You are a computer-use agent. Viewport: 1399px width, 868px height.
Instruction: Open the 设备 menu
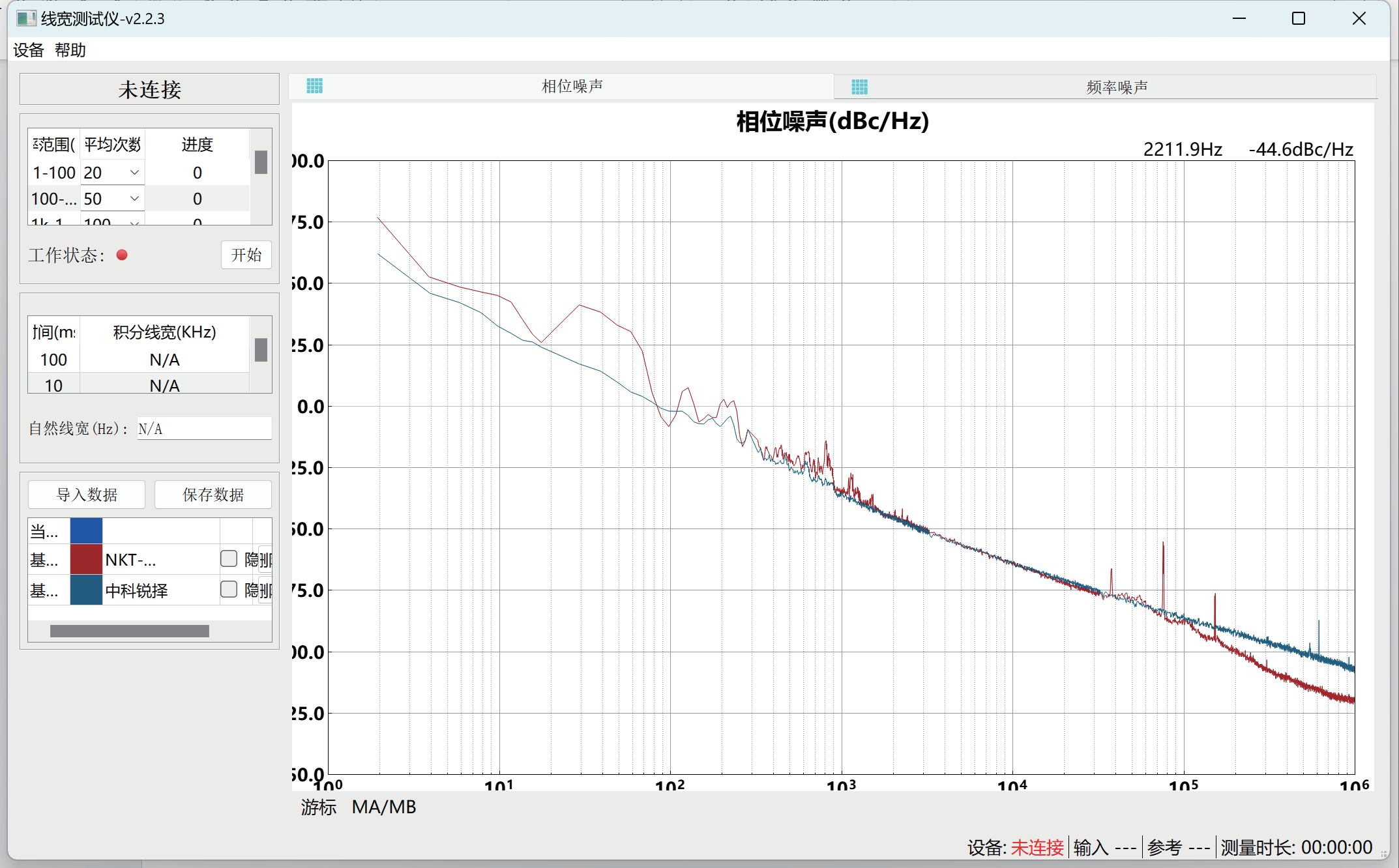pos(29,50)
